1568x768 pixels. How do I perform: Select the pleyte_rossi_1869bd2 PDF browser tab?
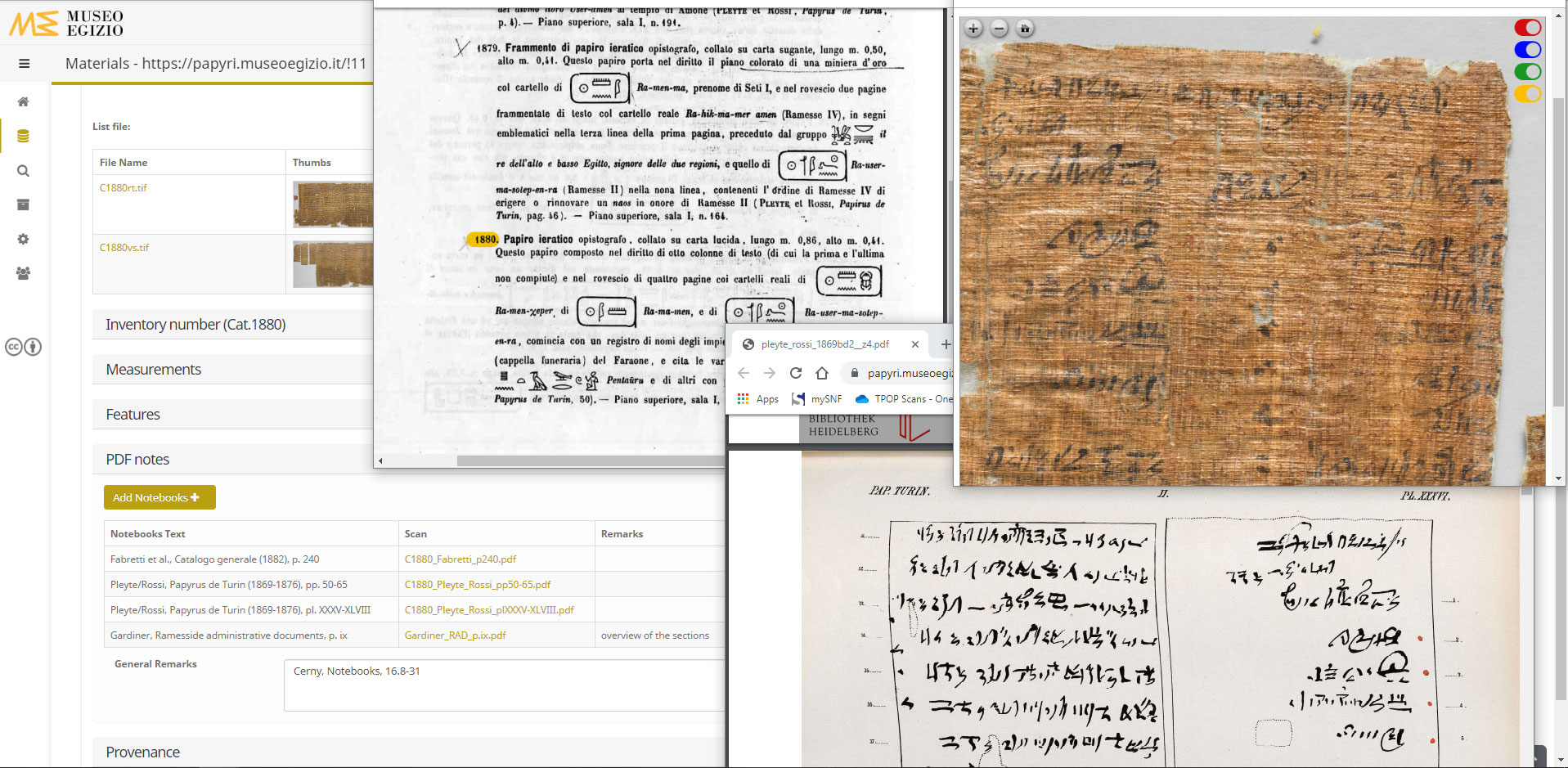tap(824, 344)
